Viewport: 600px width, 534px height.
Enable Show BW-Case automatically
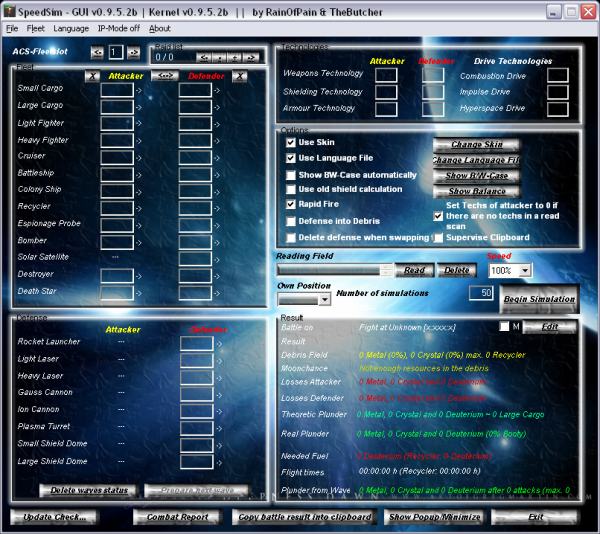point(291,175)
